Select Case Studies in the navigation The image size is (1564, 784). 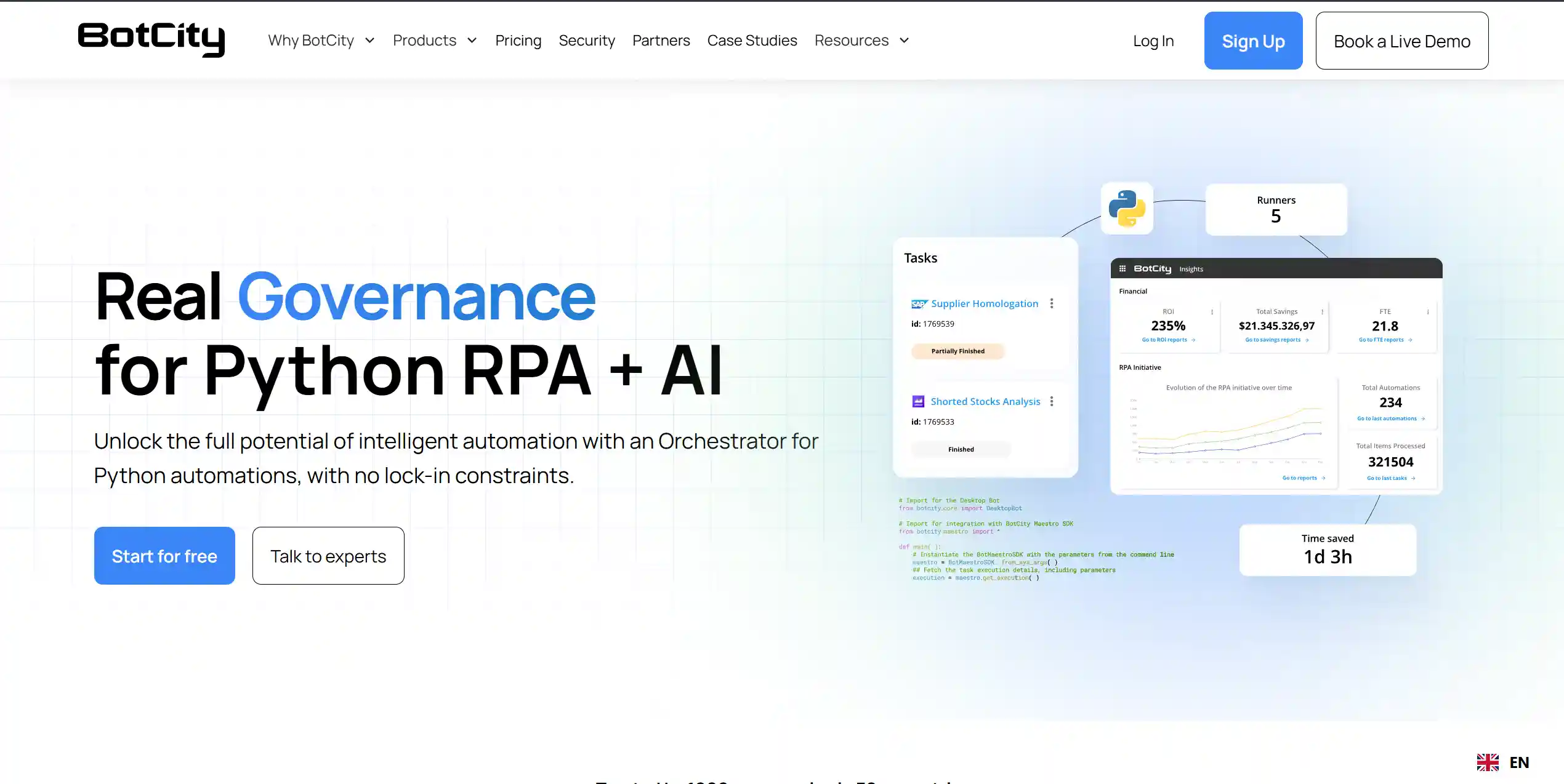(752, 40)
